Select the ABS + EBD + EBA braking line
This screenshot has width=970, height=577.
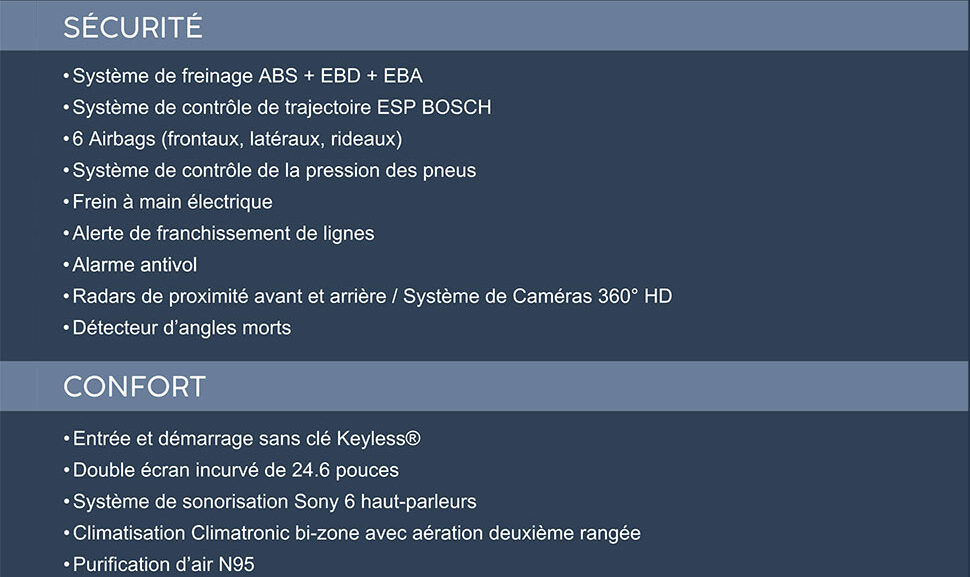point(247,76)
